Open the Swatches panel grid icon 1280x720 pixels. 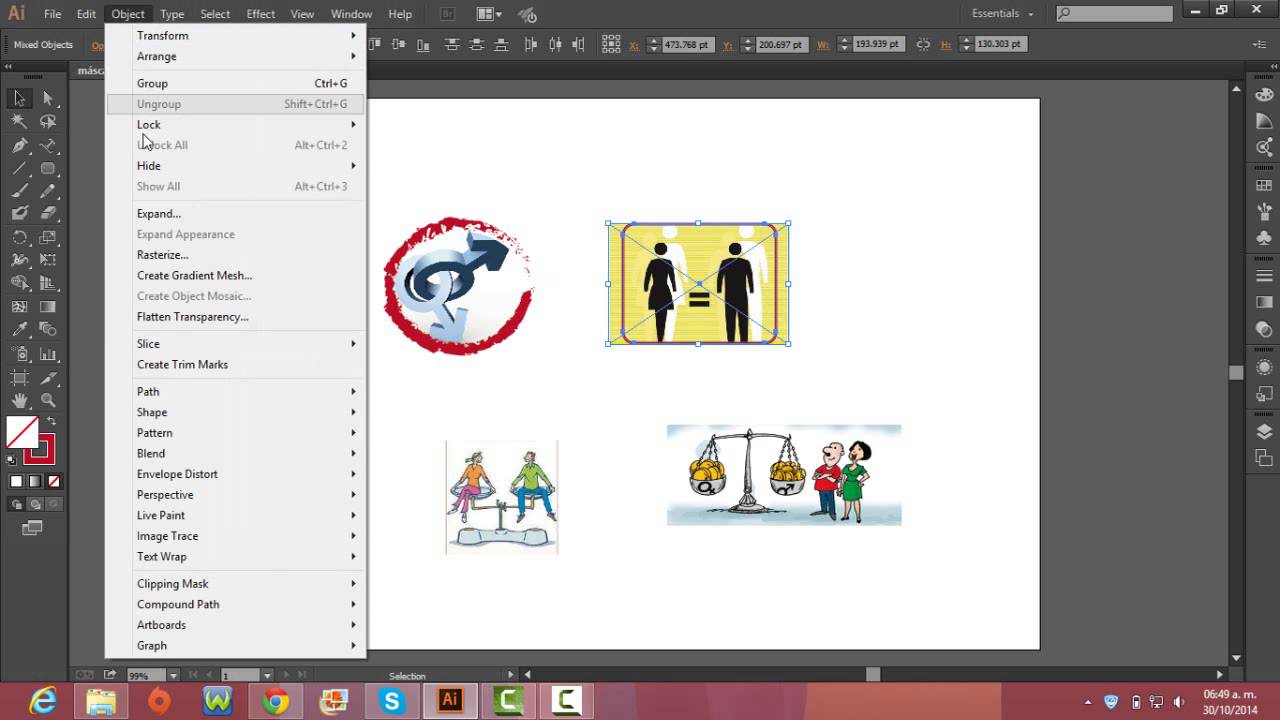[x=1264, y=185]
